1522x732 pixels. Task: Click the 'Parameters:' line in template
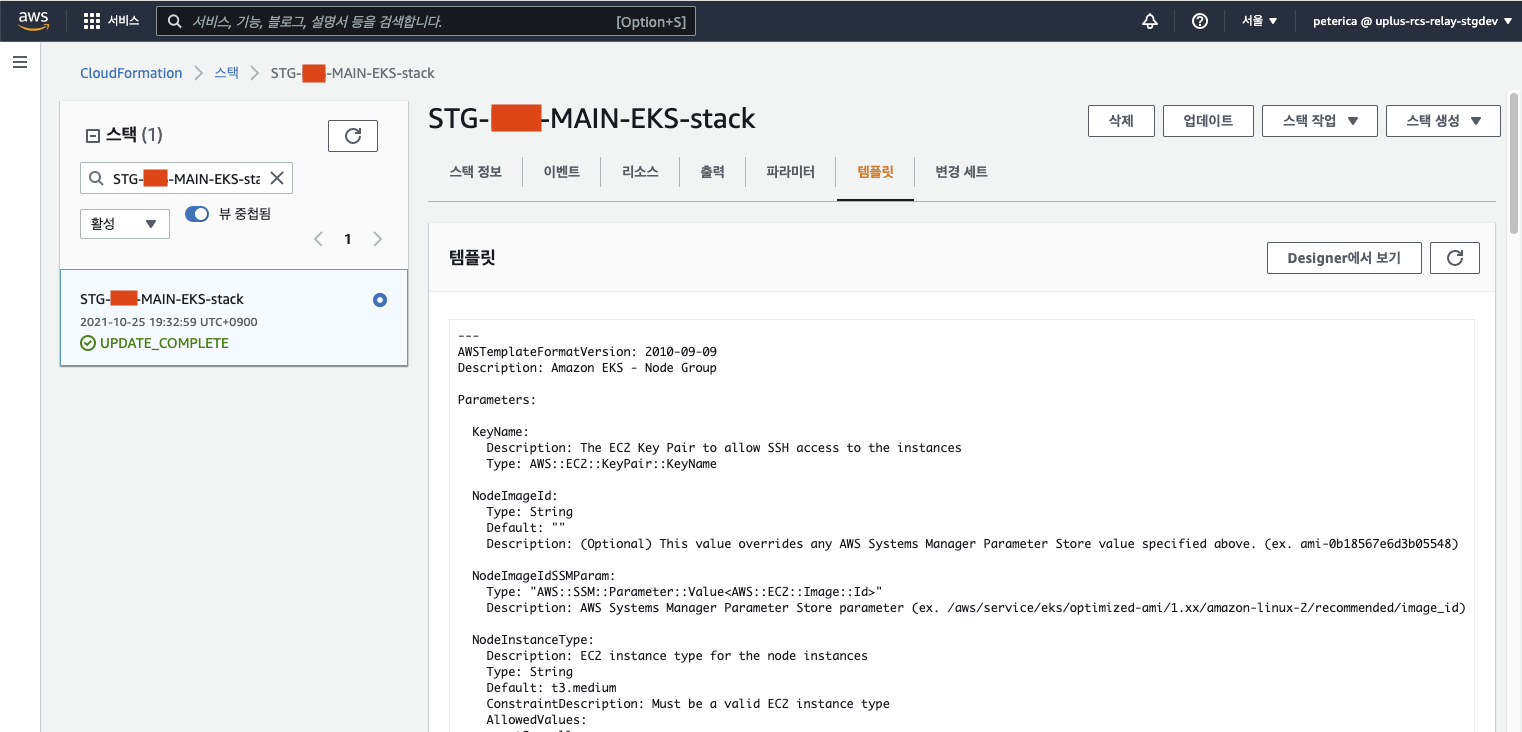click(x=497, y=400)
